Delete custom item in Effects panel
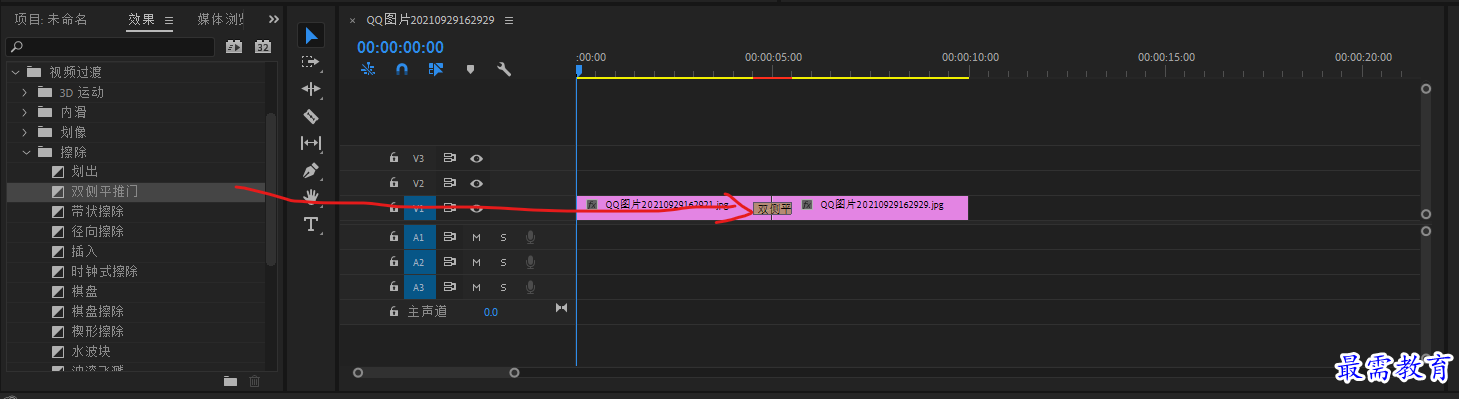1459x399 pixels. (x=254, y=380)
